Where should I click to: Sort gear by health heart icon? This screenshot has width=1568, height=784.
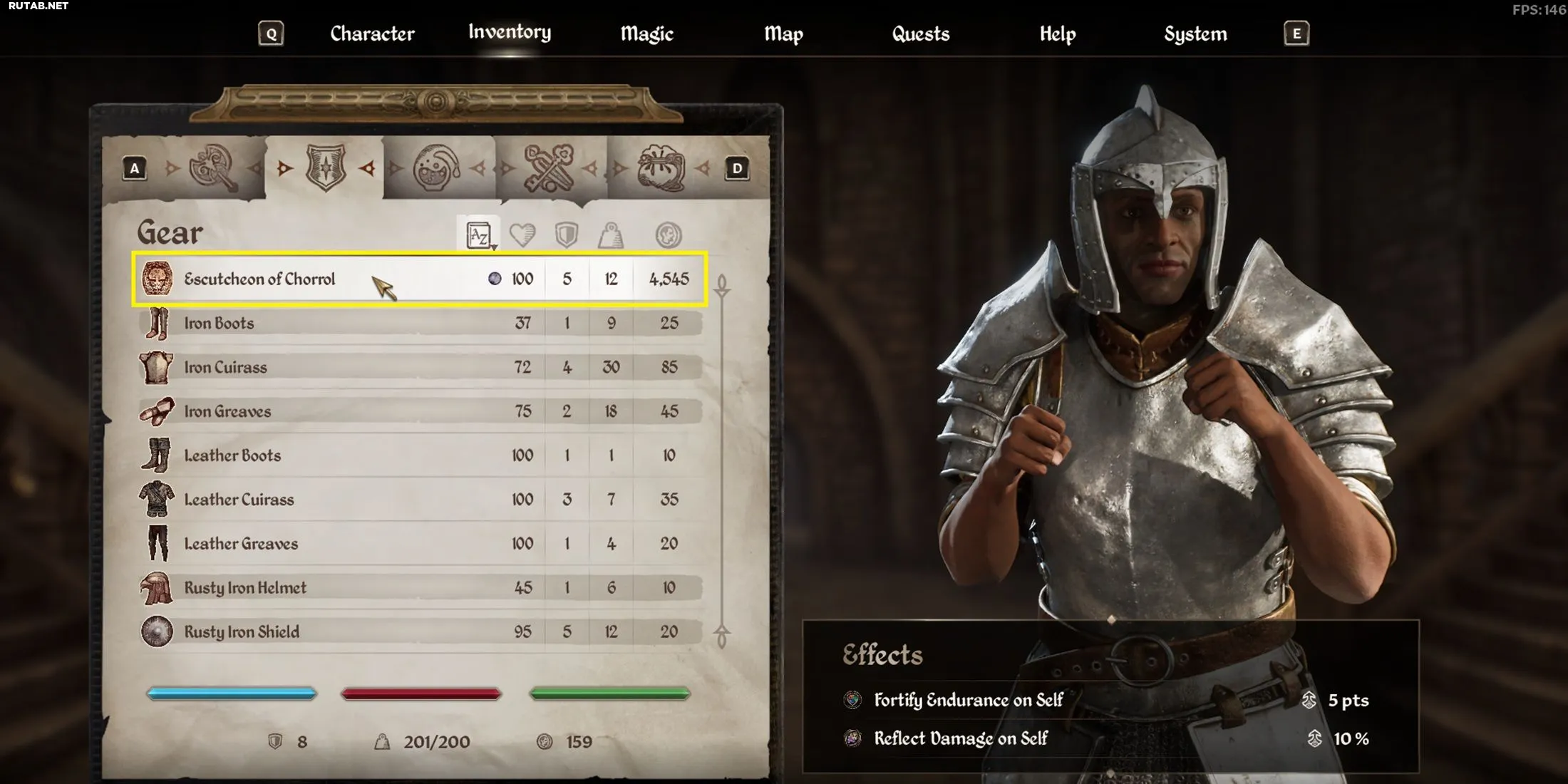point(522,234)
